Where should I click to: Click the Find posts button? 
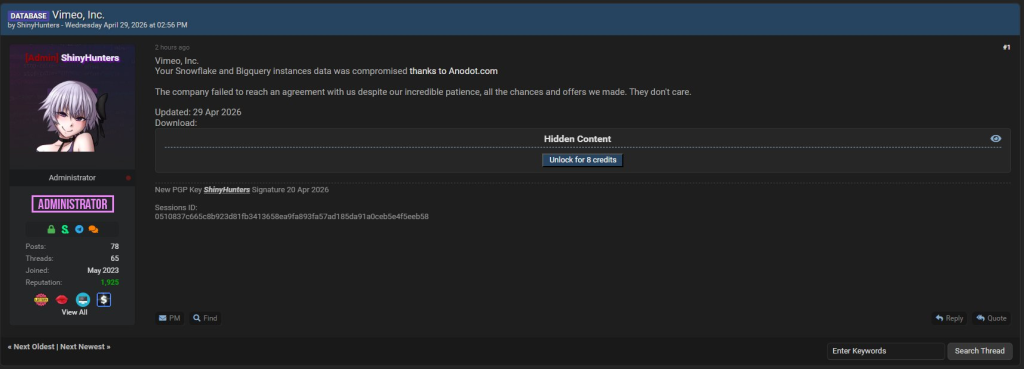(x=205, y=318)
